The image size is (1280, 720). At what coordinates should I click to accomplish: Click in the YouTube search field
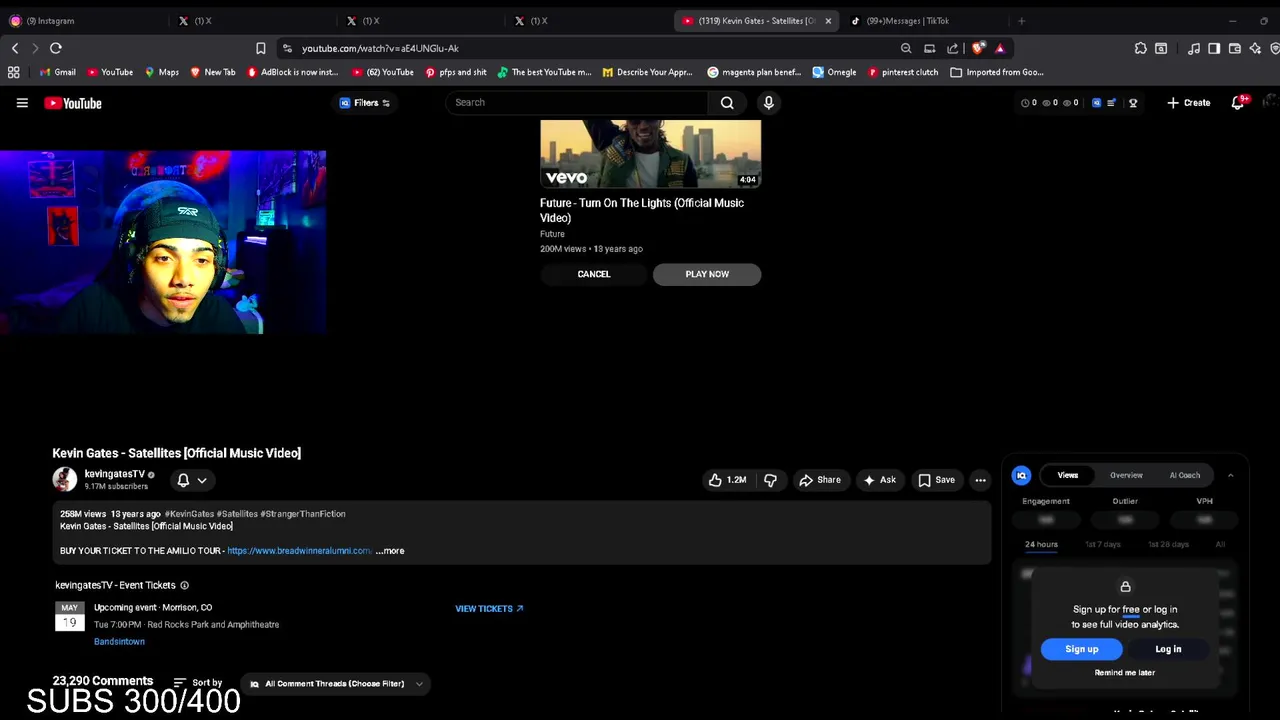[x=577, y=102]
